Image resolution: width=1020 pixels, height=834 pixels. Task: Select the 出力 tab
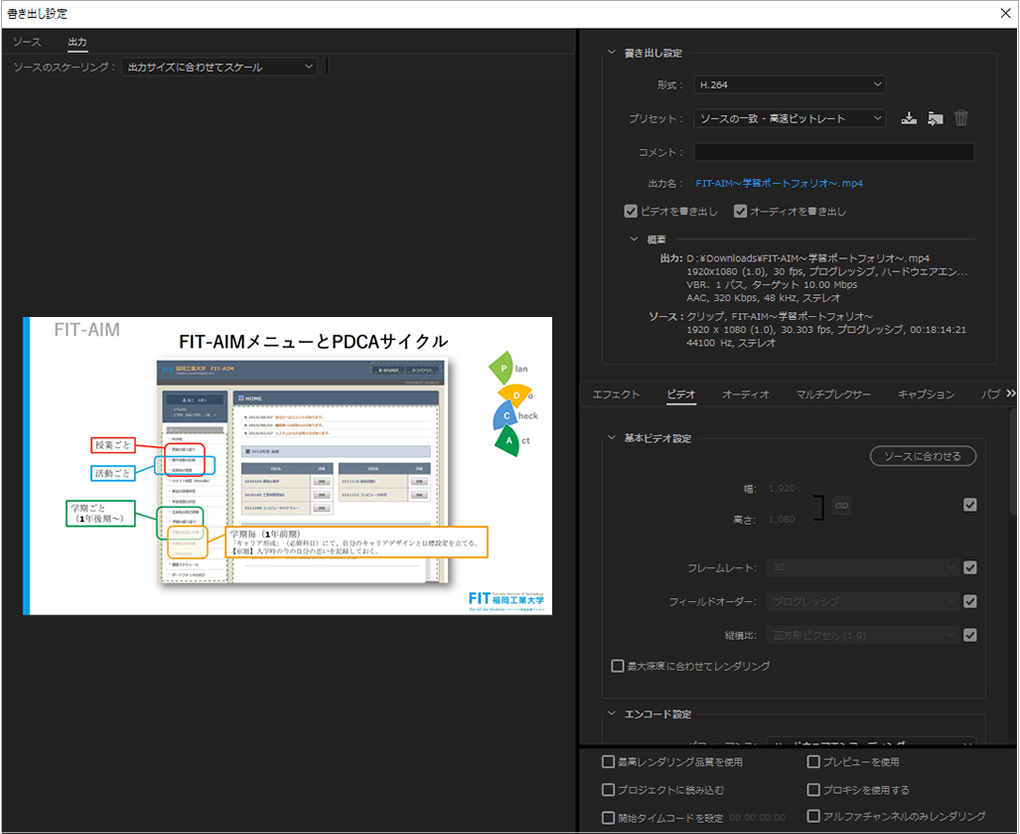[77, 42]
